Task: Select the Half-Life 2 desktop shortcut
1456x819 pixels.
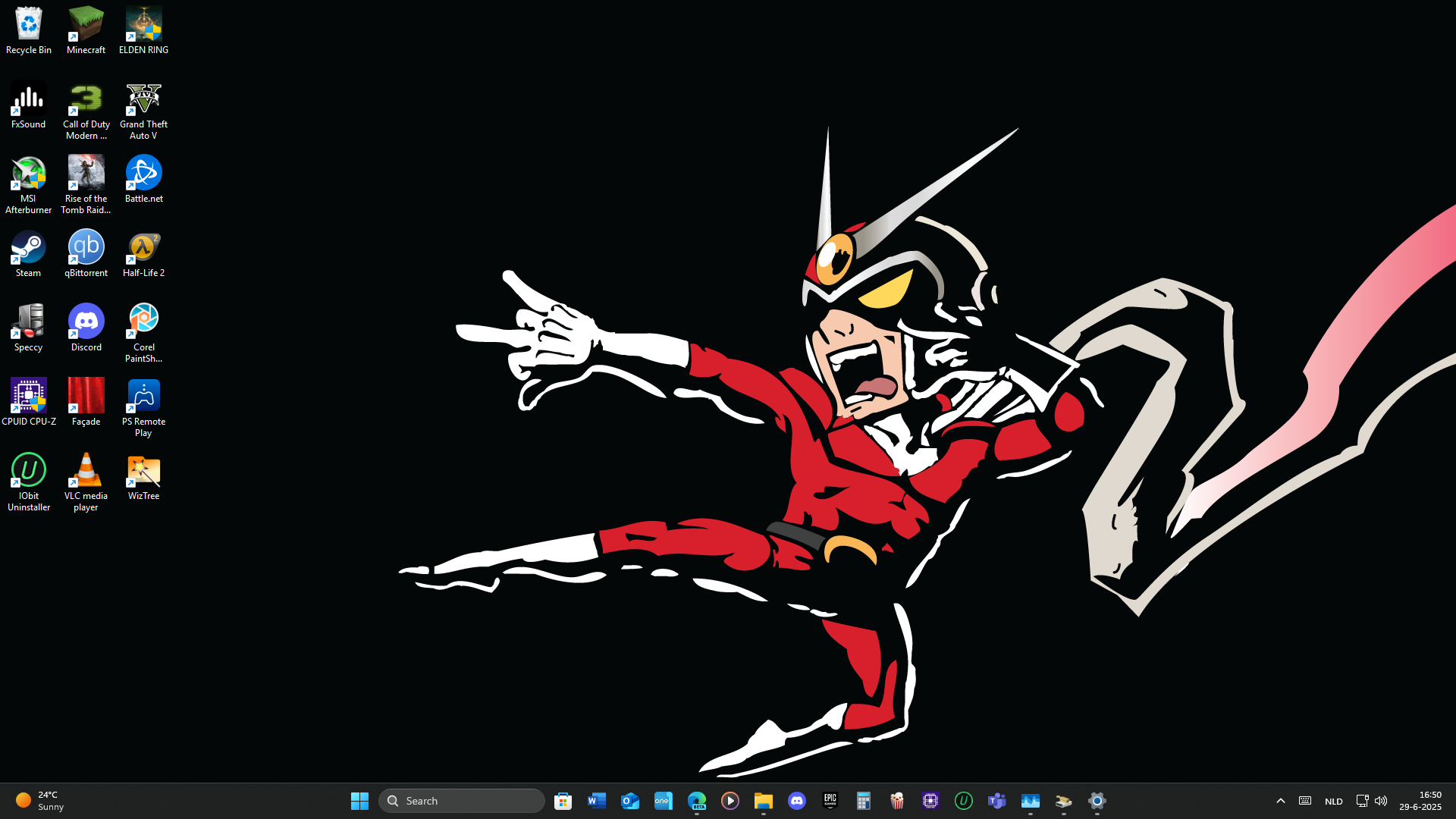Action: (143, 254)
